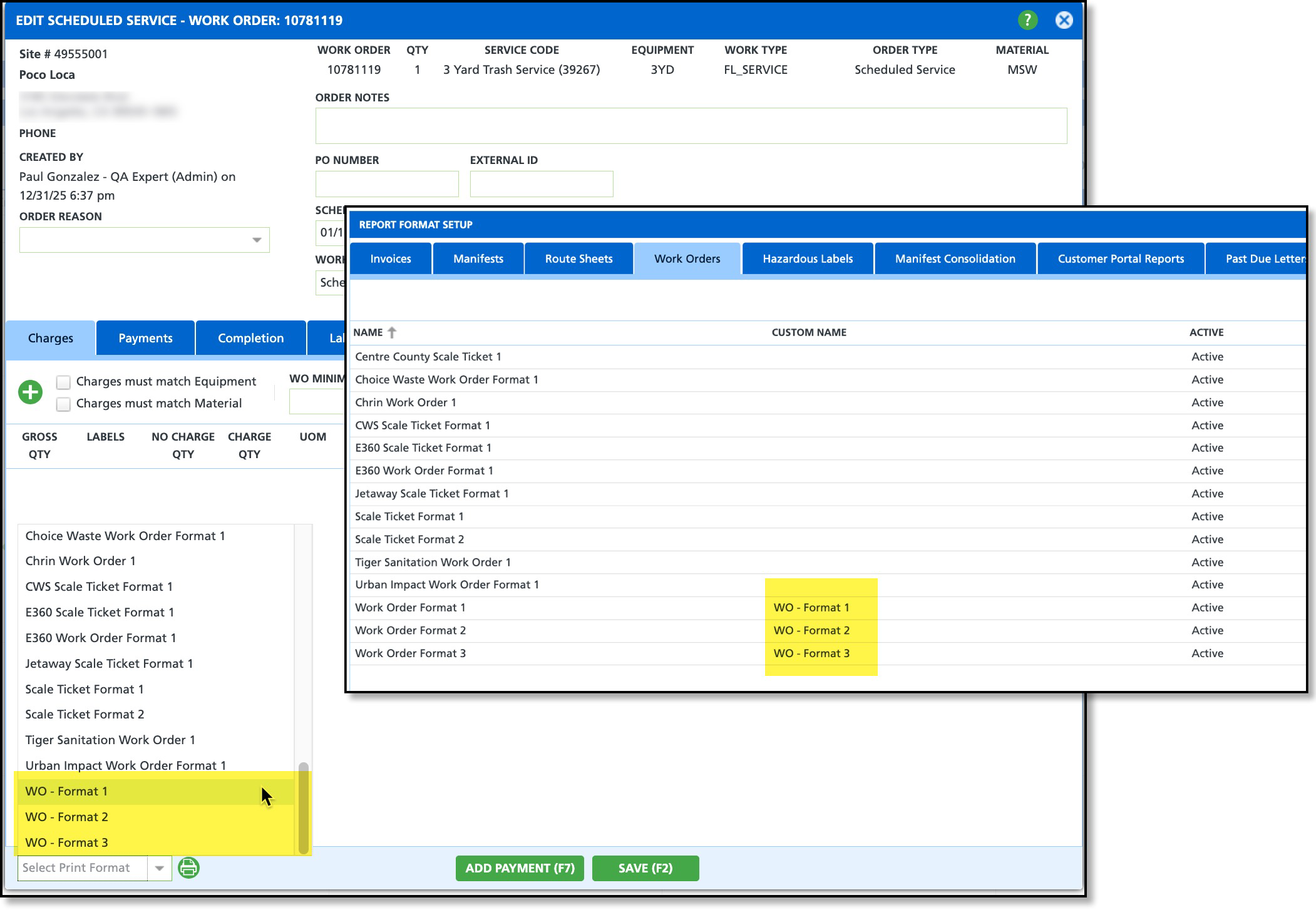Viewport: 1316px width, 910px height.
Task: Expand the Order Reason dropdown
Action: (256, 240)
